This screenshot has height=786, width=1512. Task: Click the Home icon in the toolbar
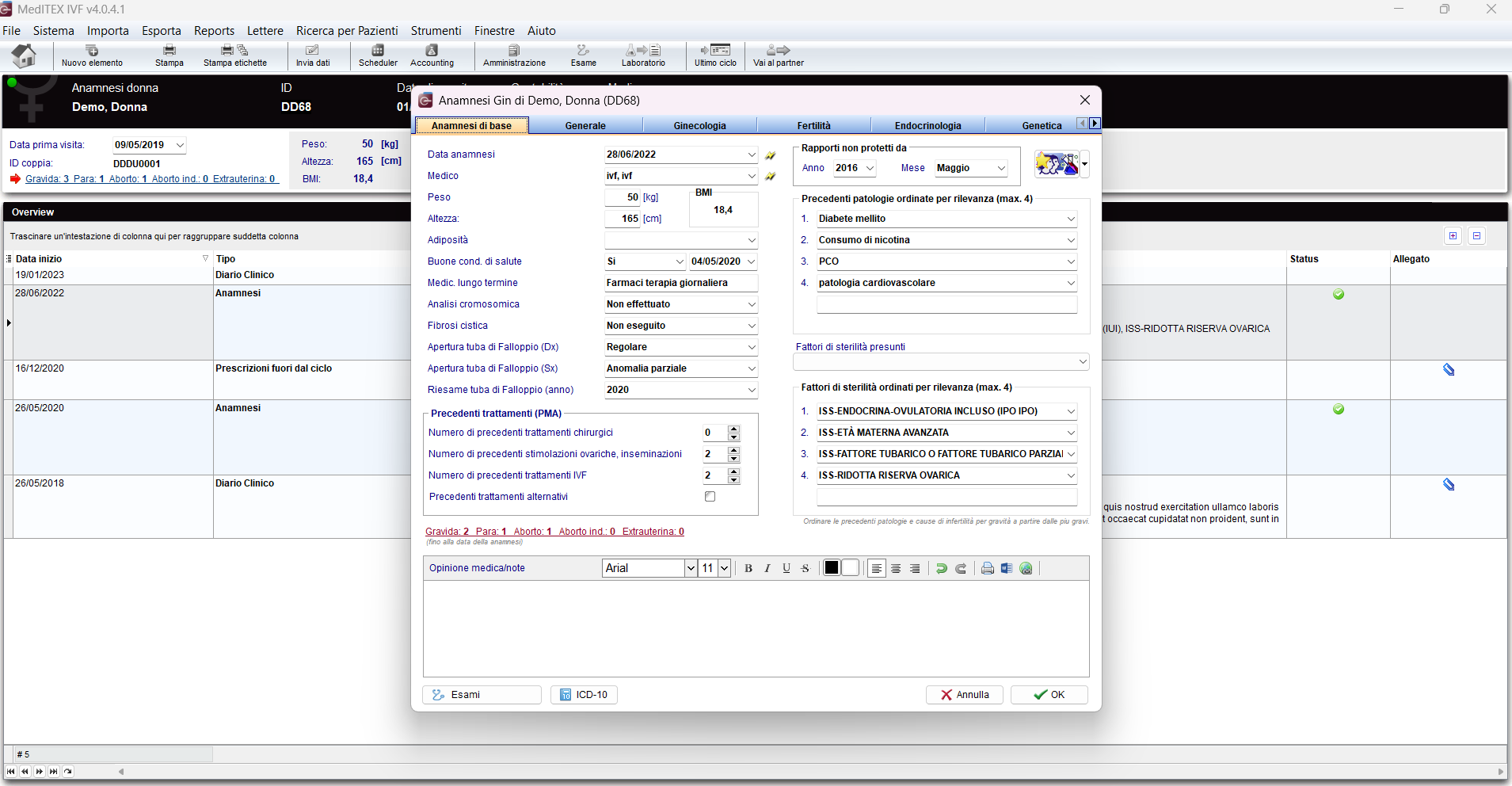pos(24,56)
